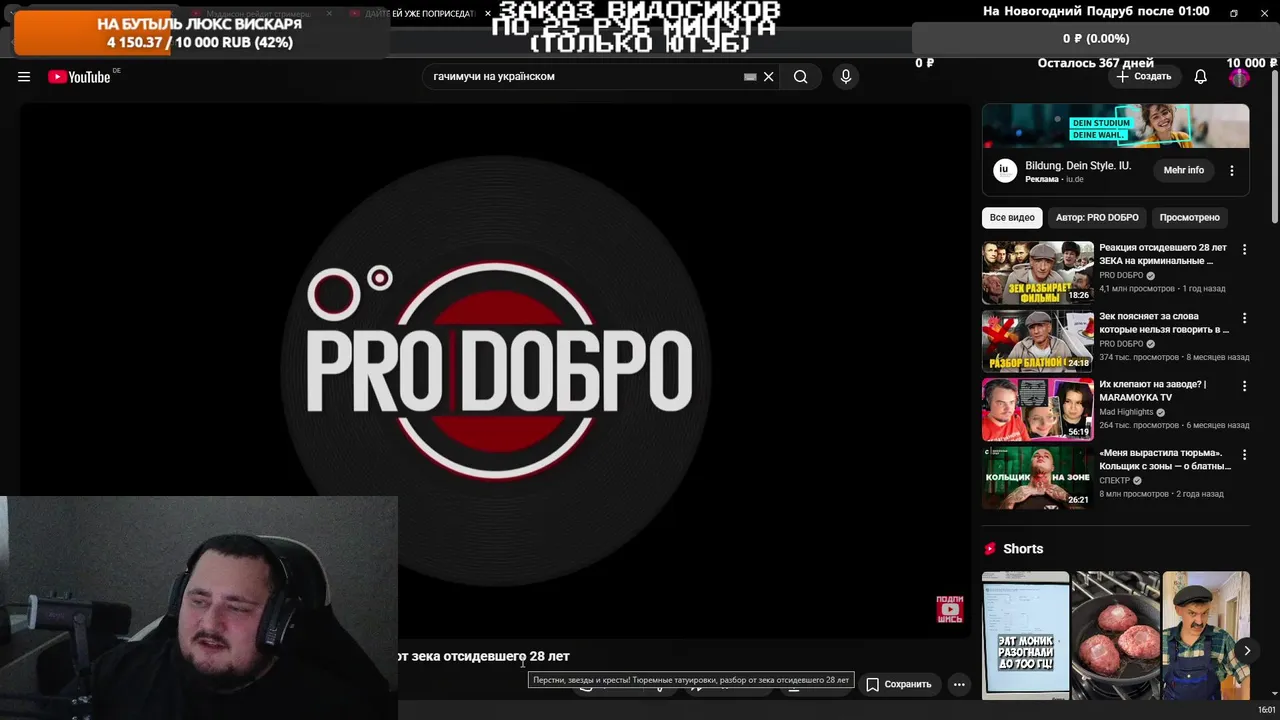Open the Создать create menu
This screenshot has width=1280, height=720.
(1144, 77)
